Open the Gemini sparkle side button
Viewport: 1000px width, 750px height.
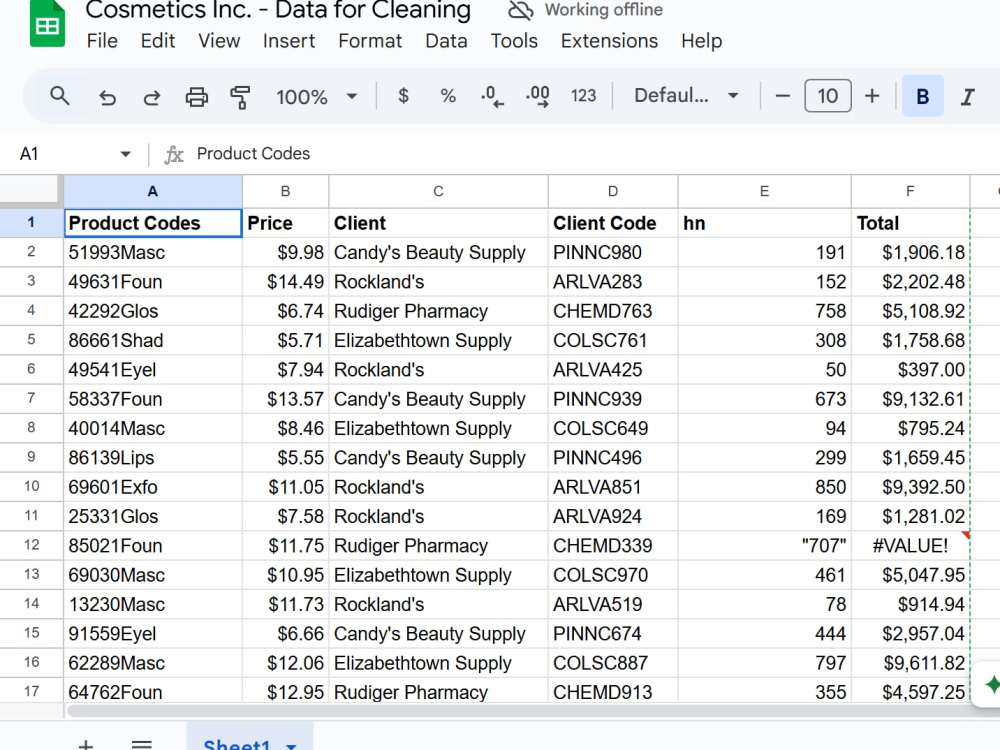[x=992, y=684]
